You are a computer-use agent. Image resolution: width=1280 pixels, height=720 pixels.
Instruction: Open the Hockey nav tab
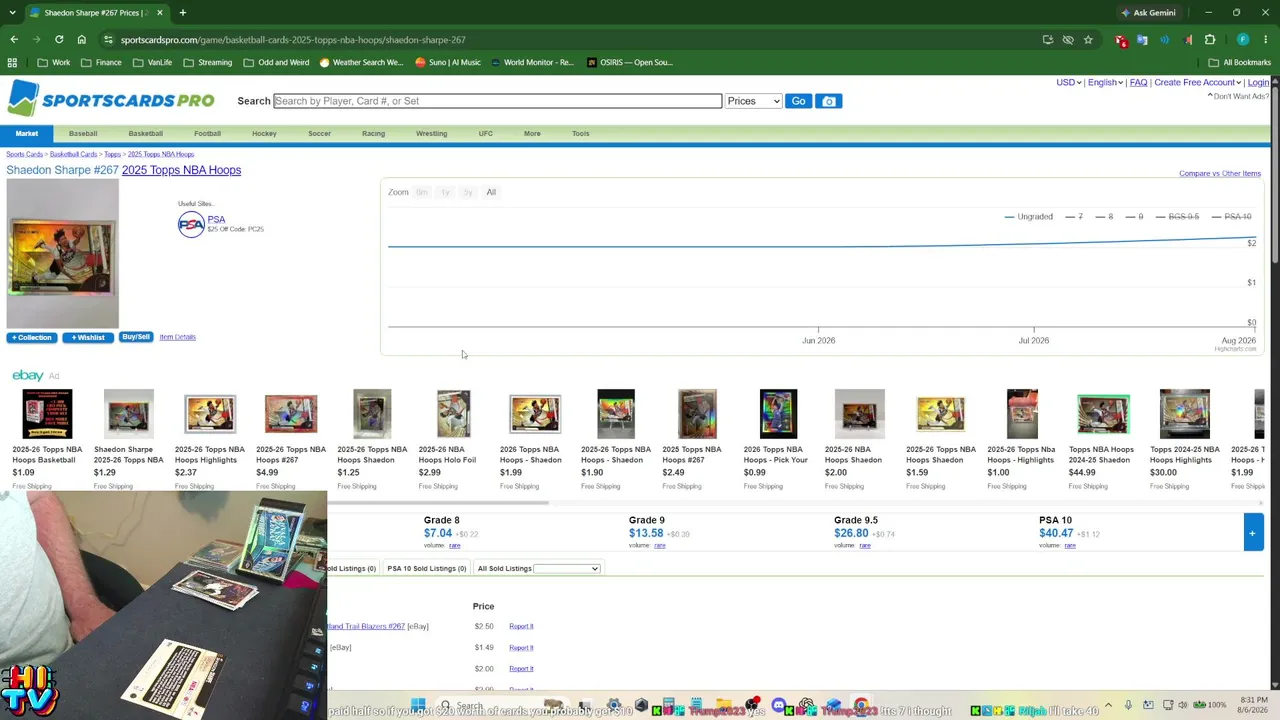pyautogui.click(x=264, y=133)
